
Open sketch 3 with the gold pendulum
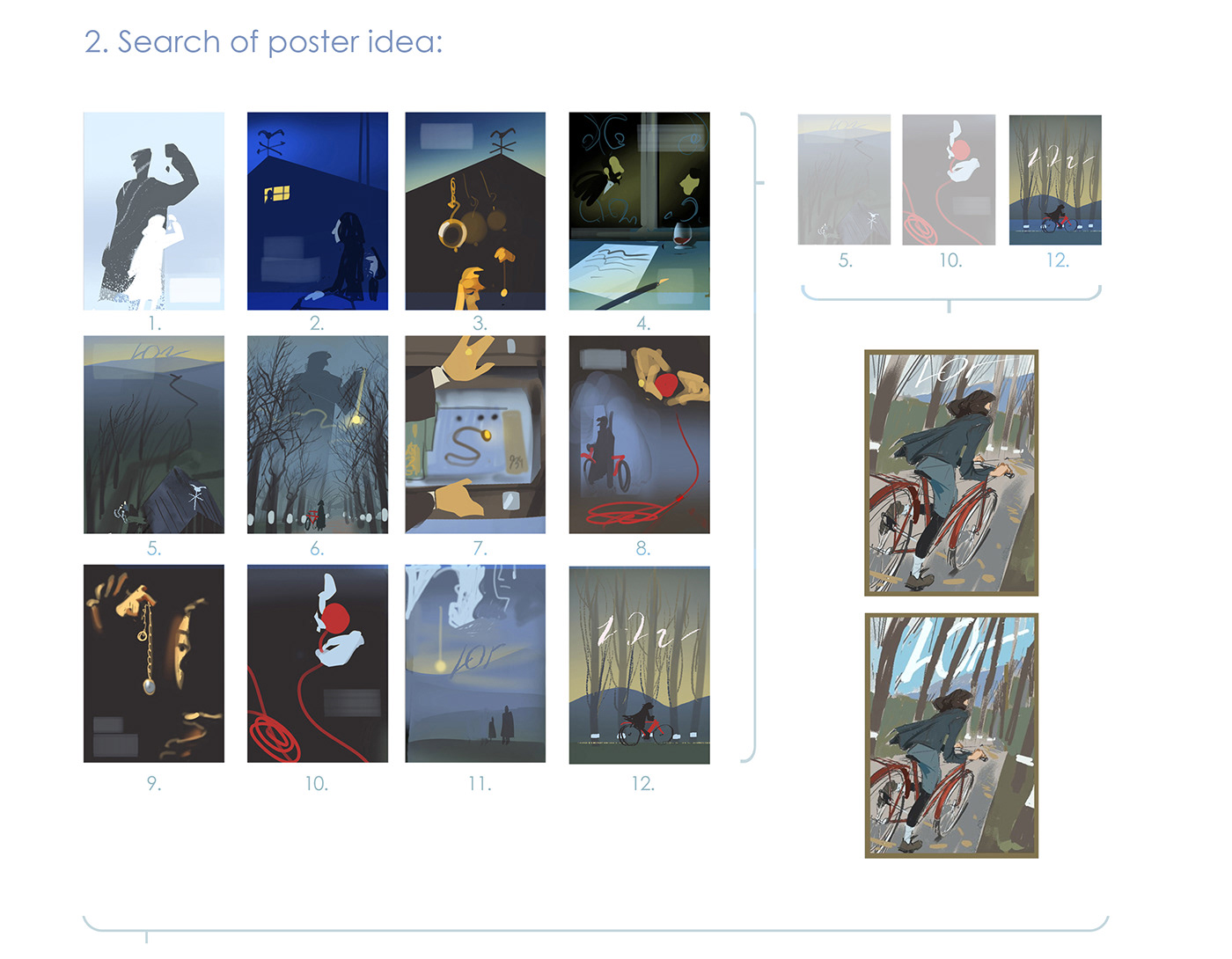click(x=475, y=211)
